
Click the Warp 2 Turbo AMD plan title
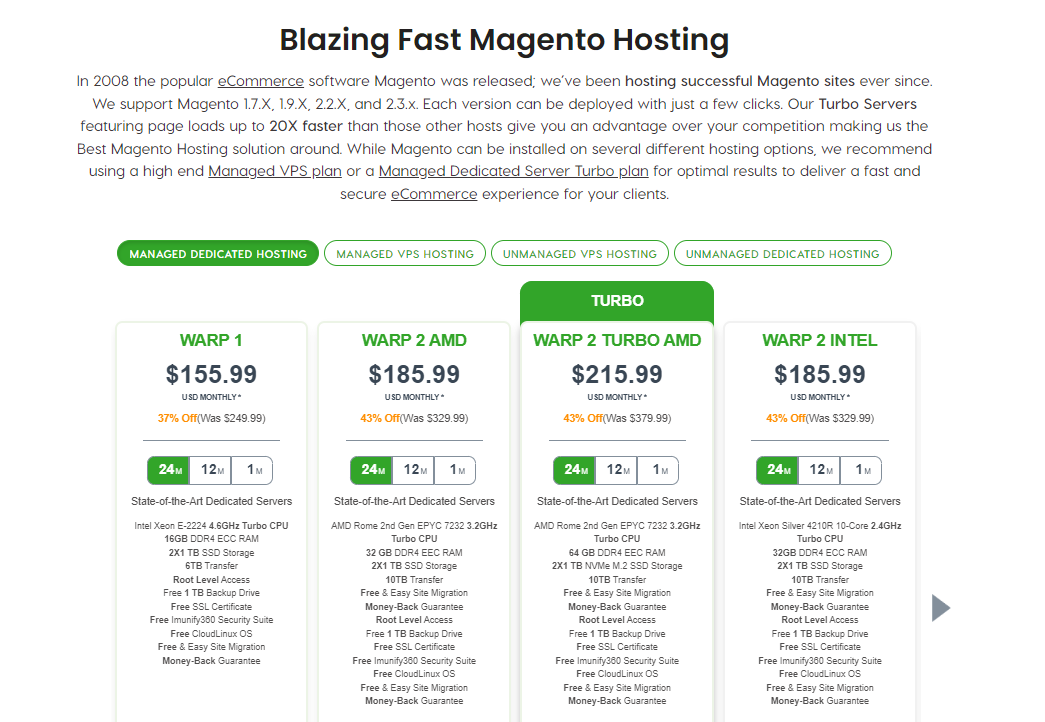617,340
